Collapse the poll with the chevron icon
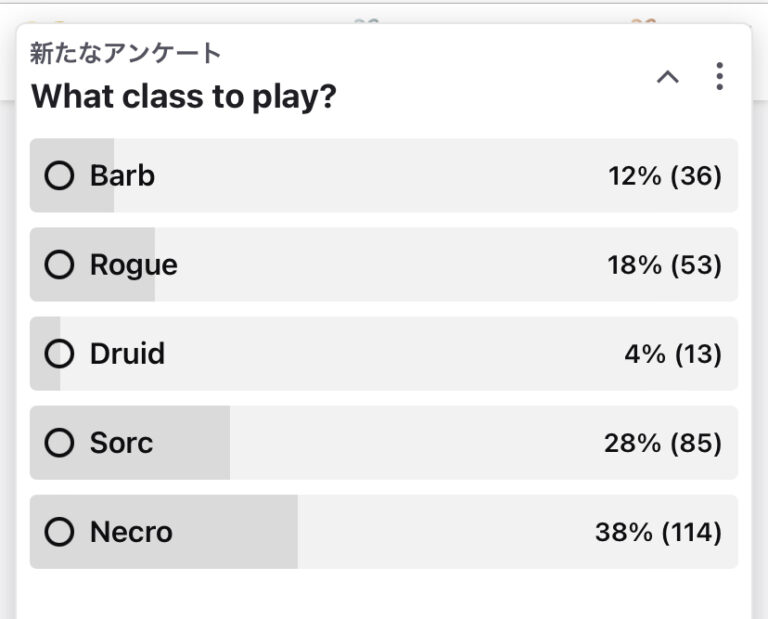The height and width of the screenshot is (619, 768). 668,77
